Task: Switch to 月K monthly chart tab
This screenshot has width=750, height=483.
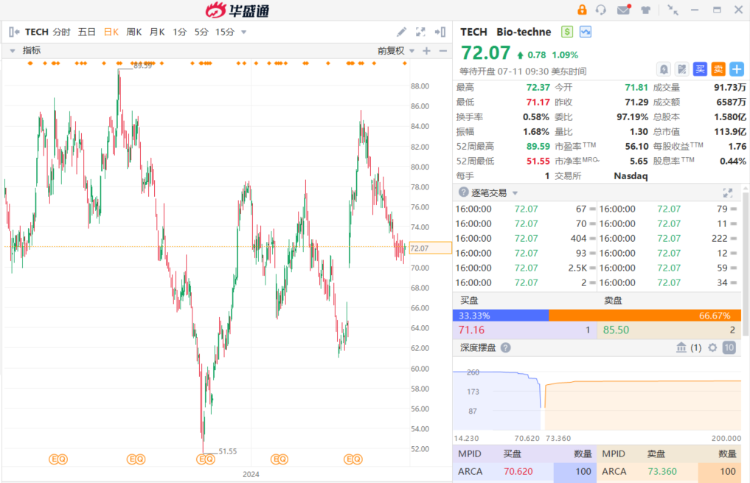Action: 157,32
